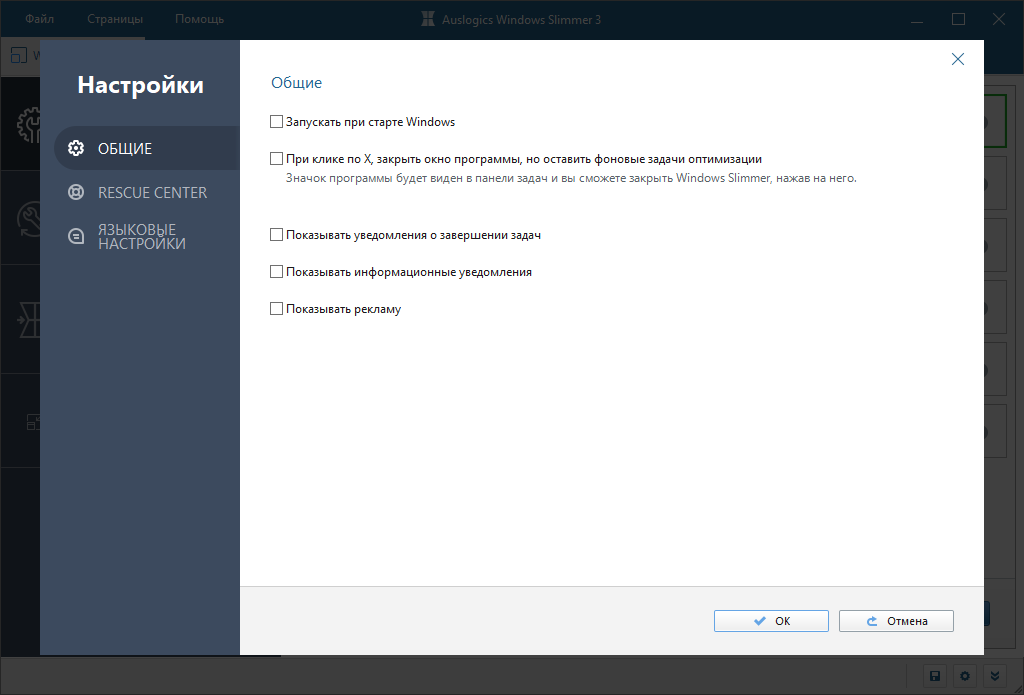Open ЯЗЫКОВЫЕ НАСТРОЙКИ section
Screen dimensions: 1024x695
coord(147,236)
